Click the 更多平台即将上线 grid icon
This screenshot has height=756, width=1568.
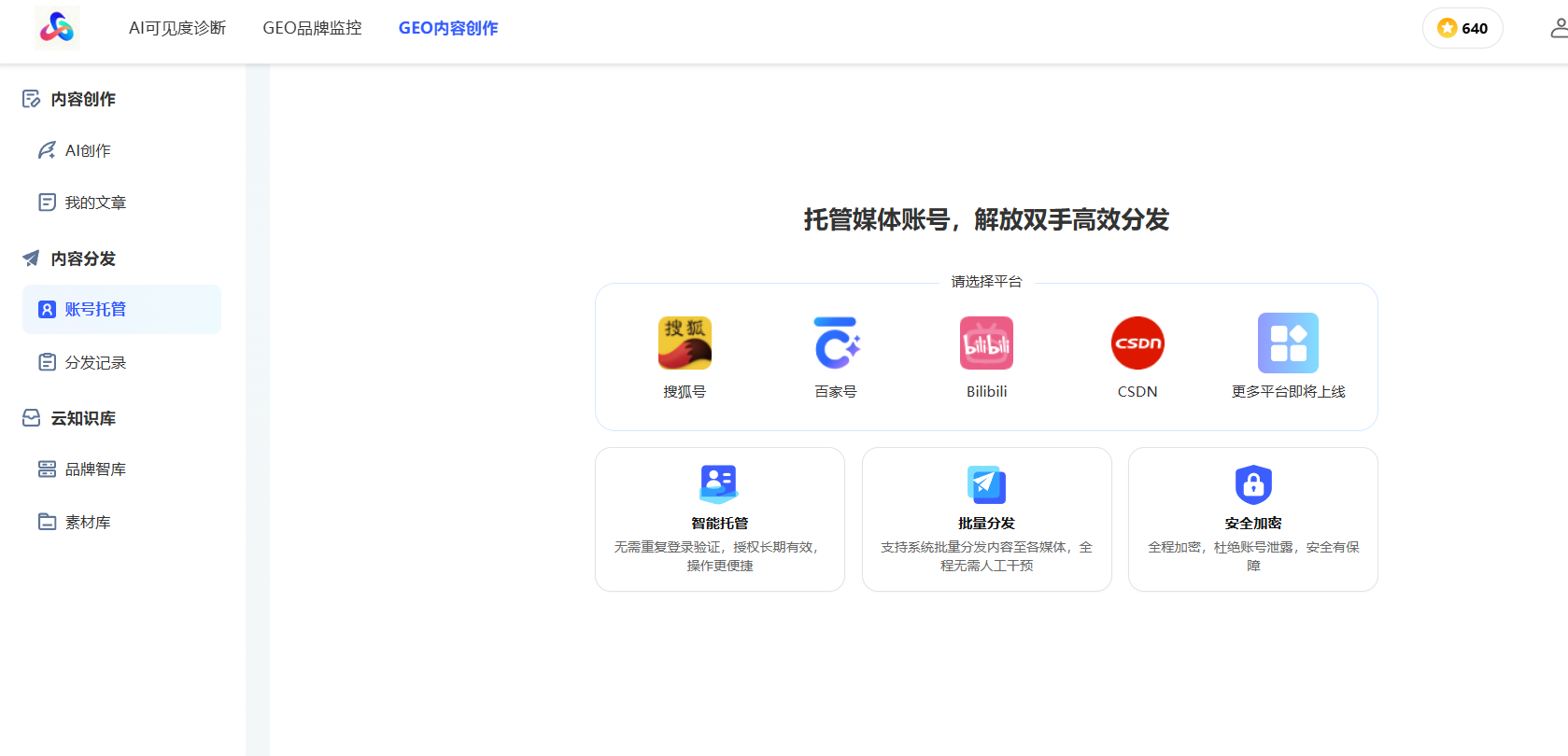[1288, 343]
